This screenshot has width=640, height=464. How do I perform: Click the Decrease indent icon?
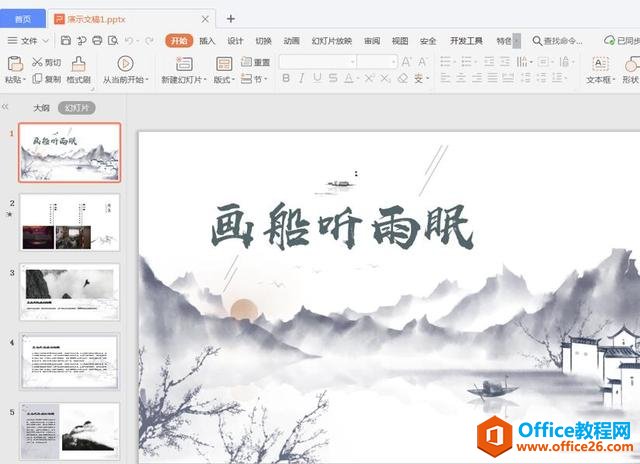click(489, 62)
